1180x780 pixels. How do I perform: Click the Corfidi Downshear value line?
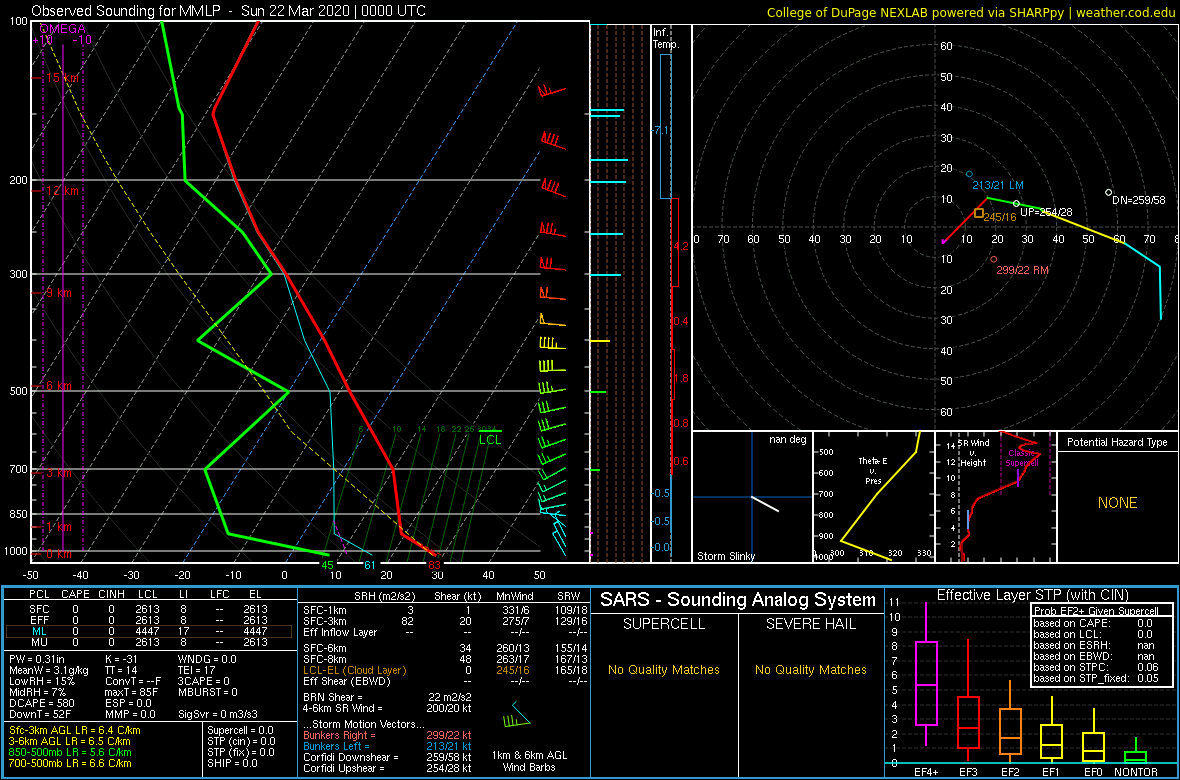point(387,757)
